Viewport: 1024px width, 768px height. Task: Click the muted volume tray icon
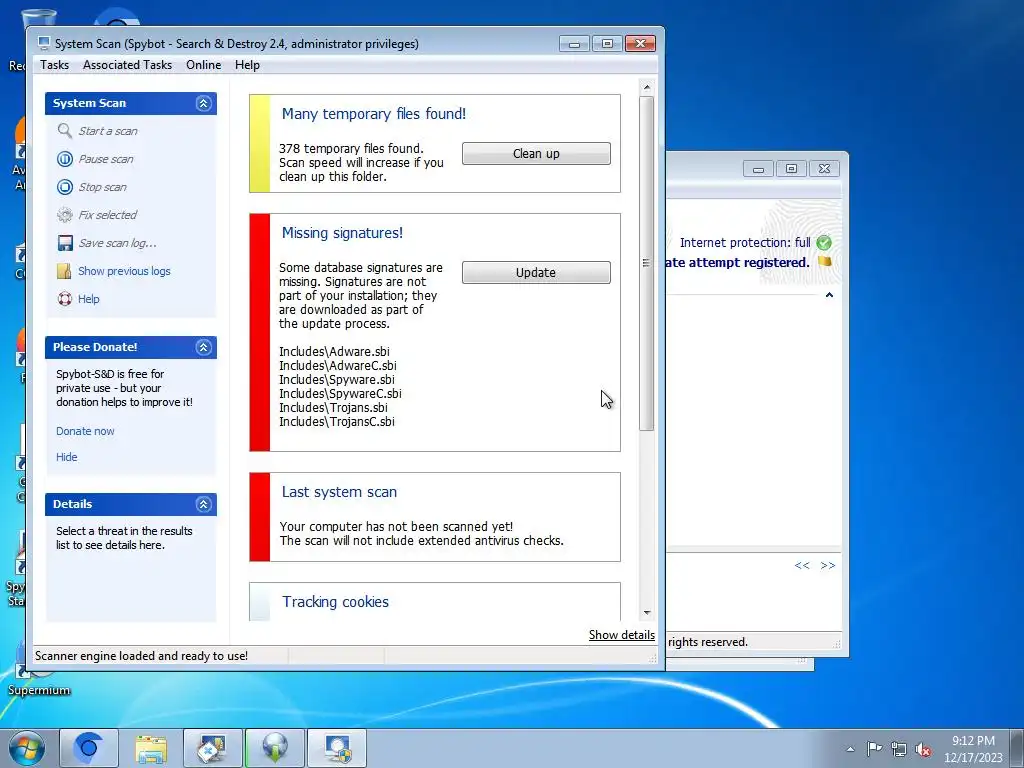[x=923, y=748]
